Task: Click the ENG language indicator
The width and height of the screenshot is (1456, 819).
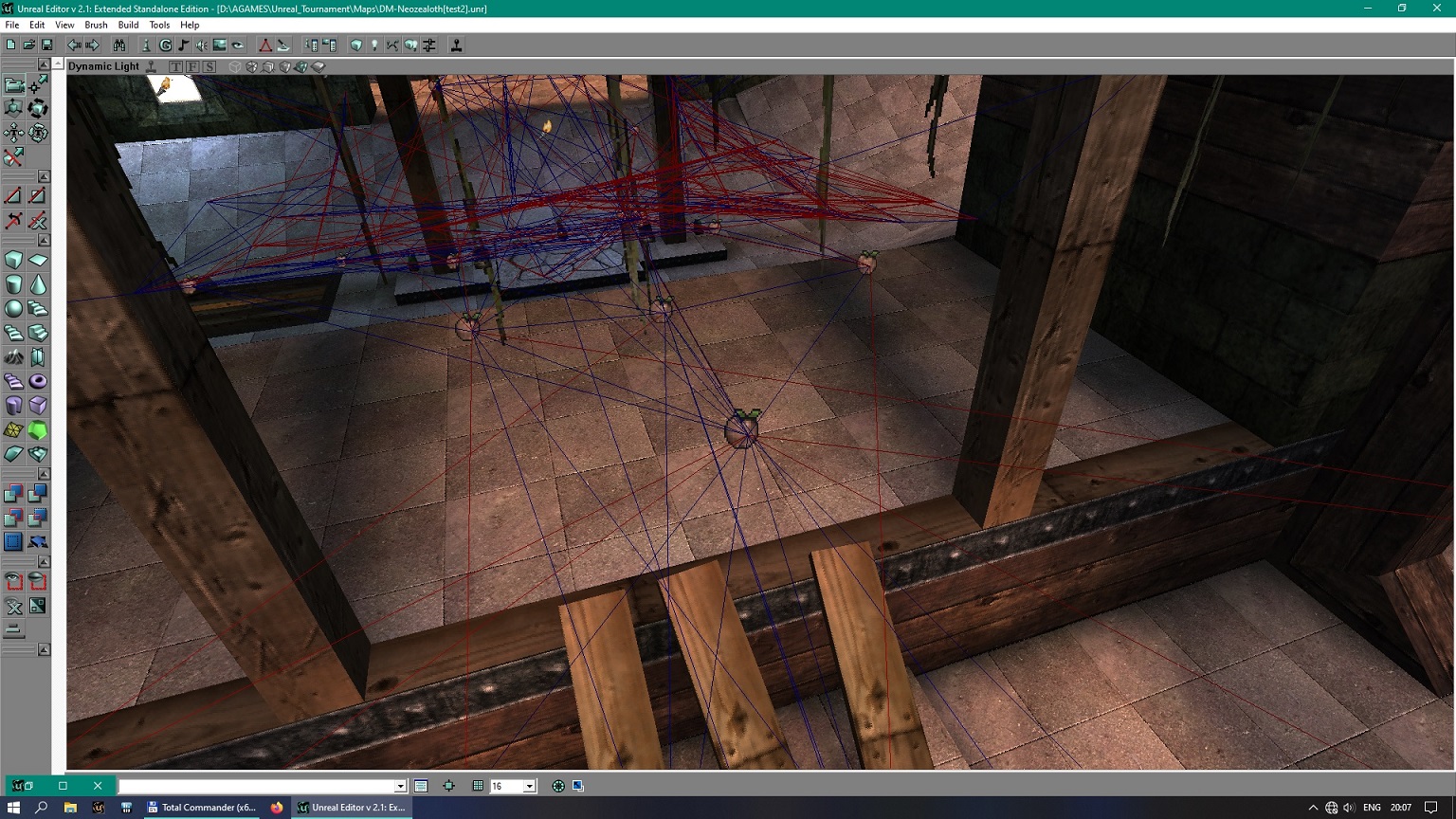Action: click(1372, 808)
